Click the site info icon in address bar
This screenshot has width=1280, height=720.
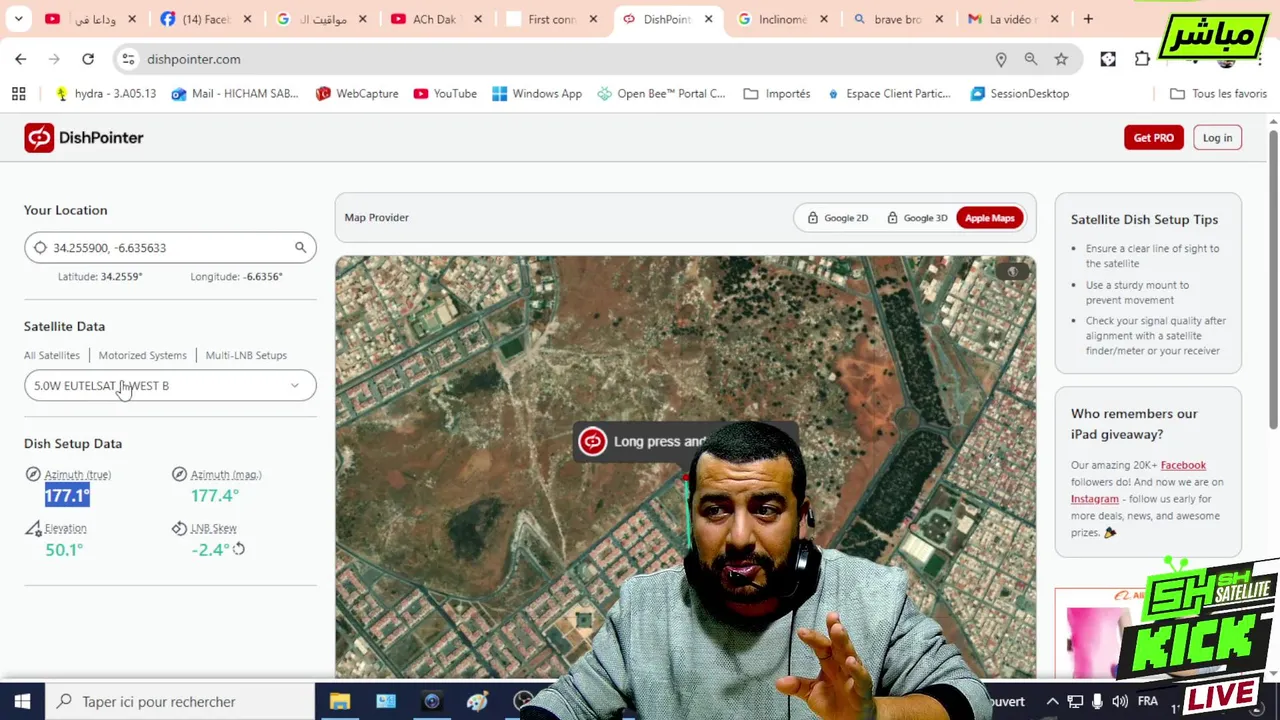tap(128, 59)
